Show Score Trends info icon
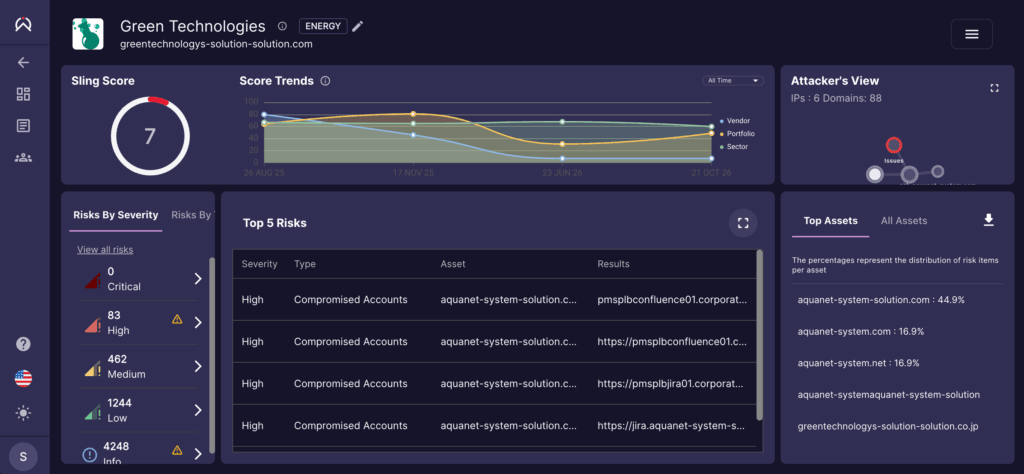Image resolution: width=1024 pixels, height=474 pixels. [325, 81]
